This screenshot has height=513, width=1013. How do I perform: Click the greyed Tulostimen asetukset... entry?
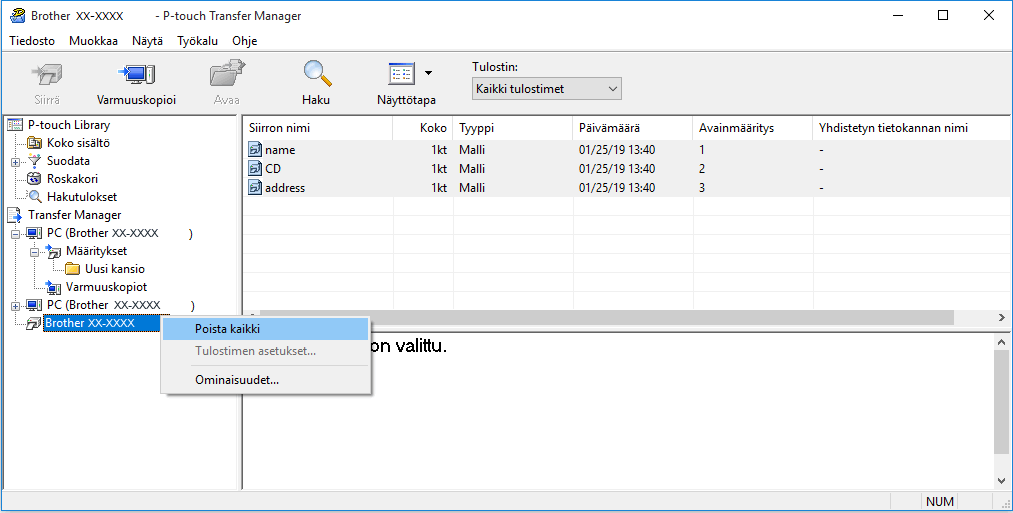point(266,351)
